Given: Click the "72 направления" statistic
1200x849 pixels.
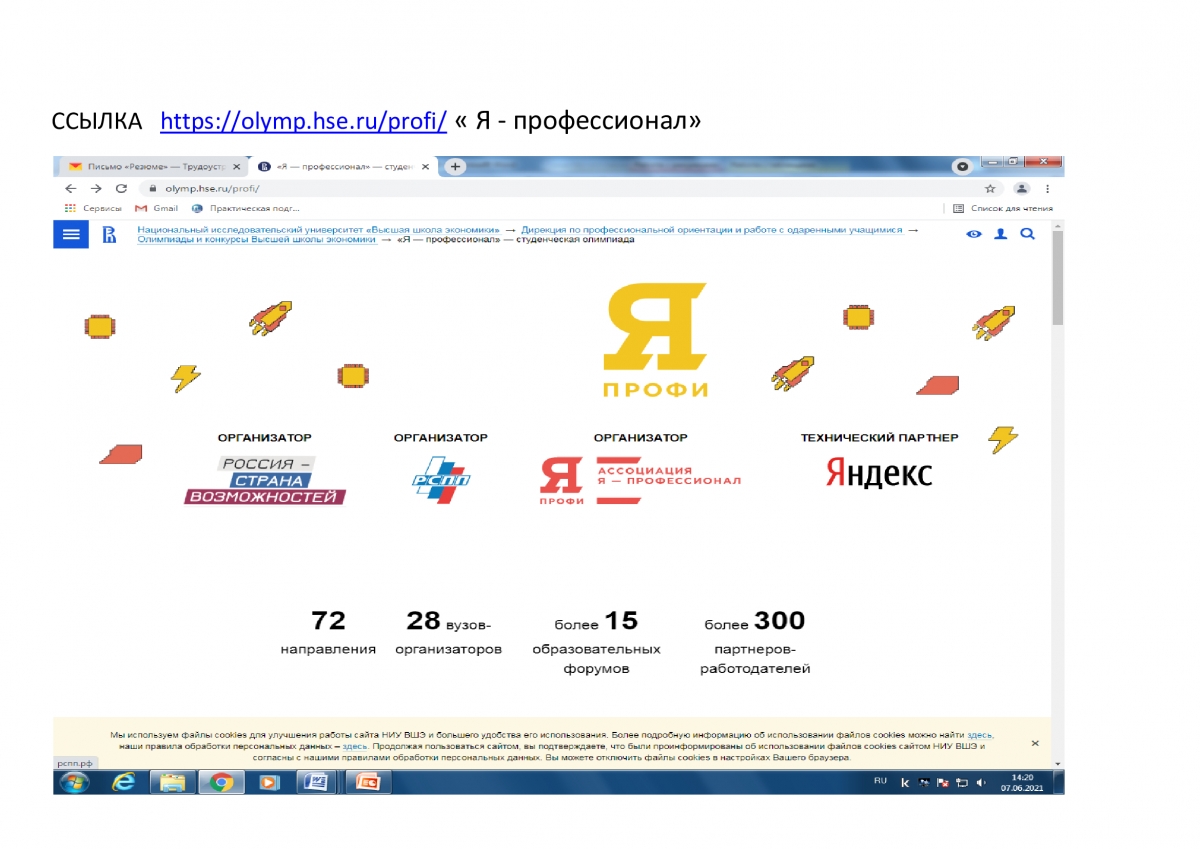Looking at the screenshot, I should tap(328, 634).
